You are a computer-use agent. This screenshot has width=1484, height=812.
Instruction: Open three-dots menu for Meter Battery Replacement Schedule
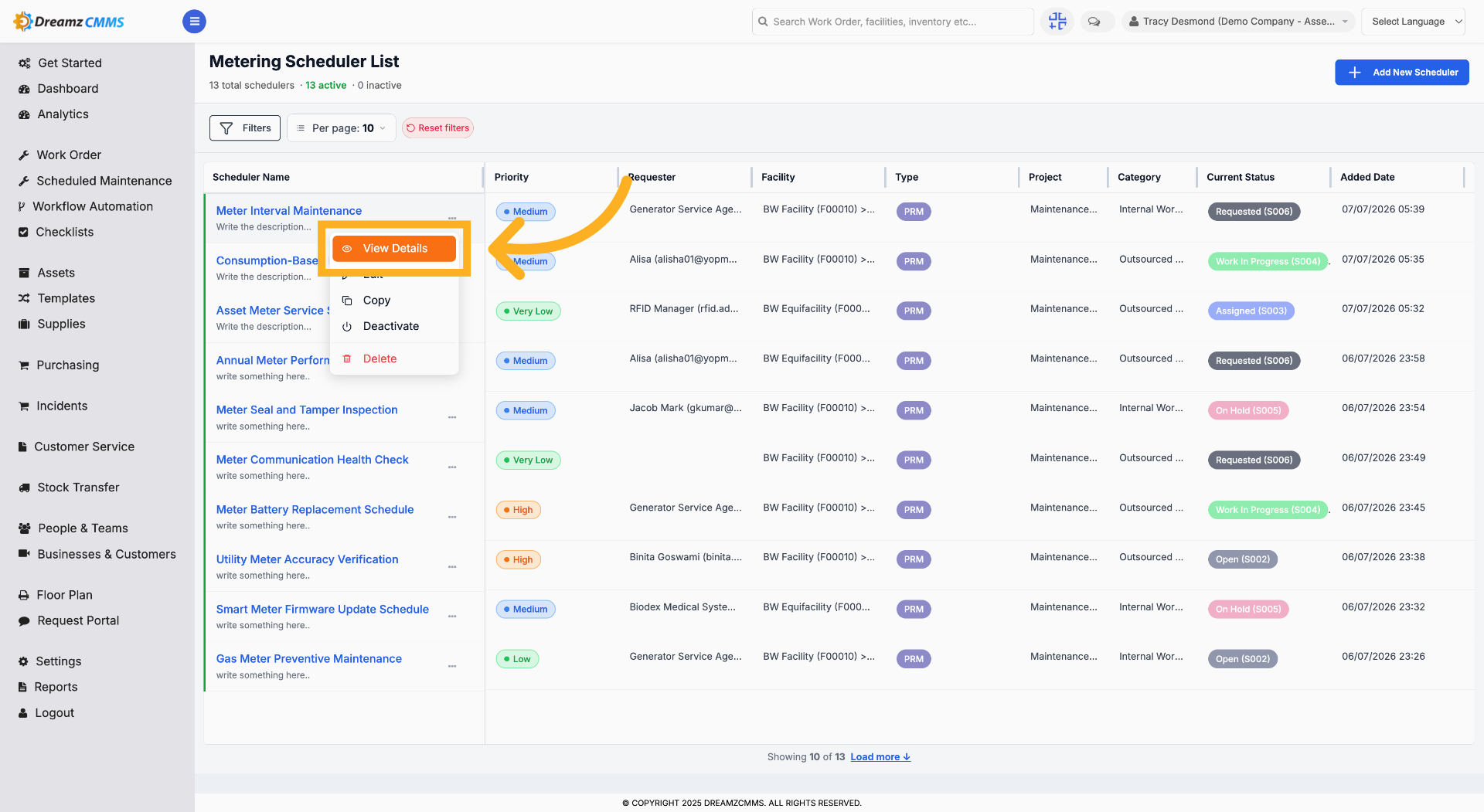point(452,517)
